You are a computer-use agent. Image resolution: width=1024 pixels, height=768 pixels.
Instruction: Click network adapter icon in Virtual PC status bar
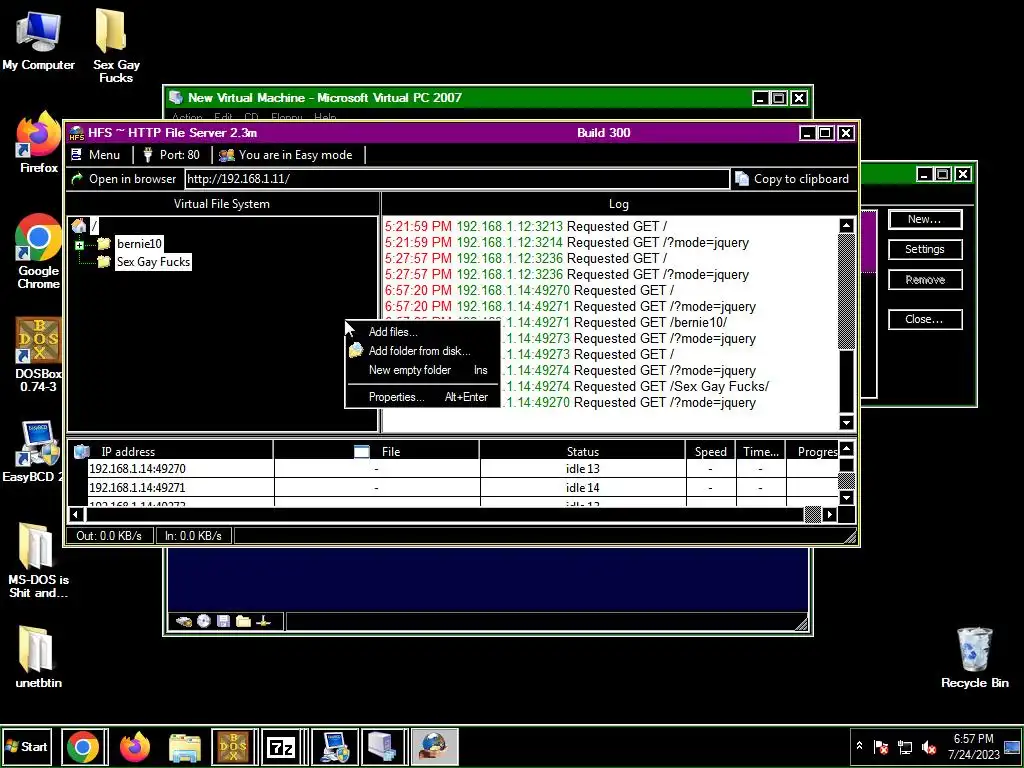click(x=264, y=621)
